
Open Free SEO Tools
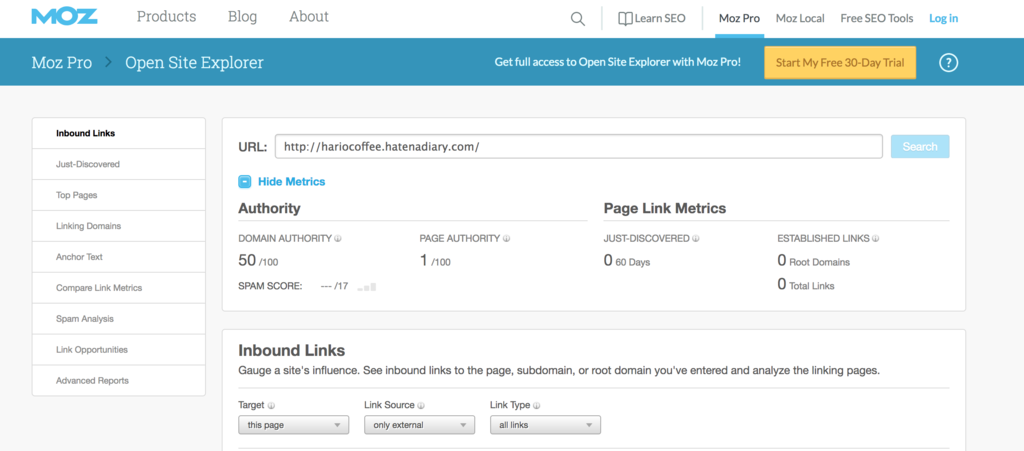click(877, 18)
